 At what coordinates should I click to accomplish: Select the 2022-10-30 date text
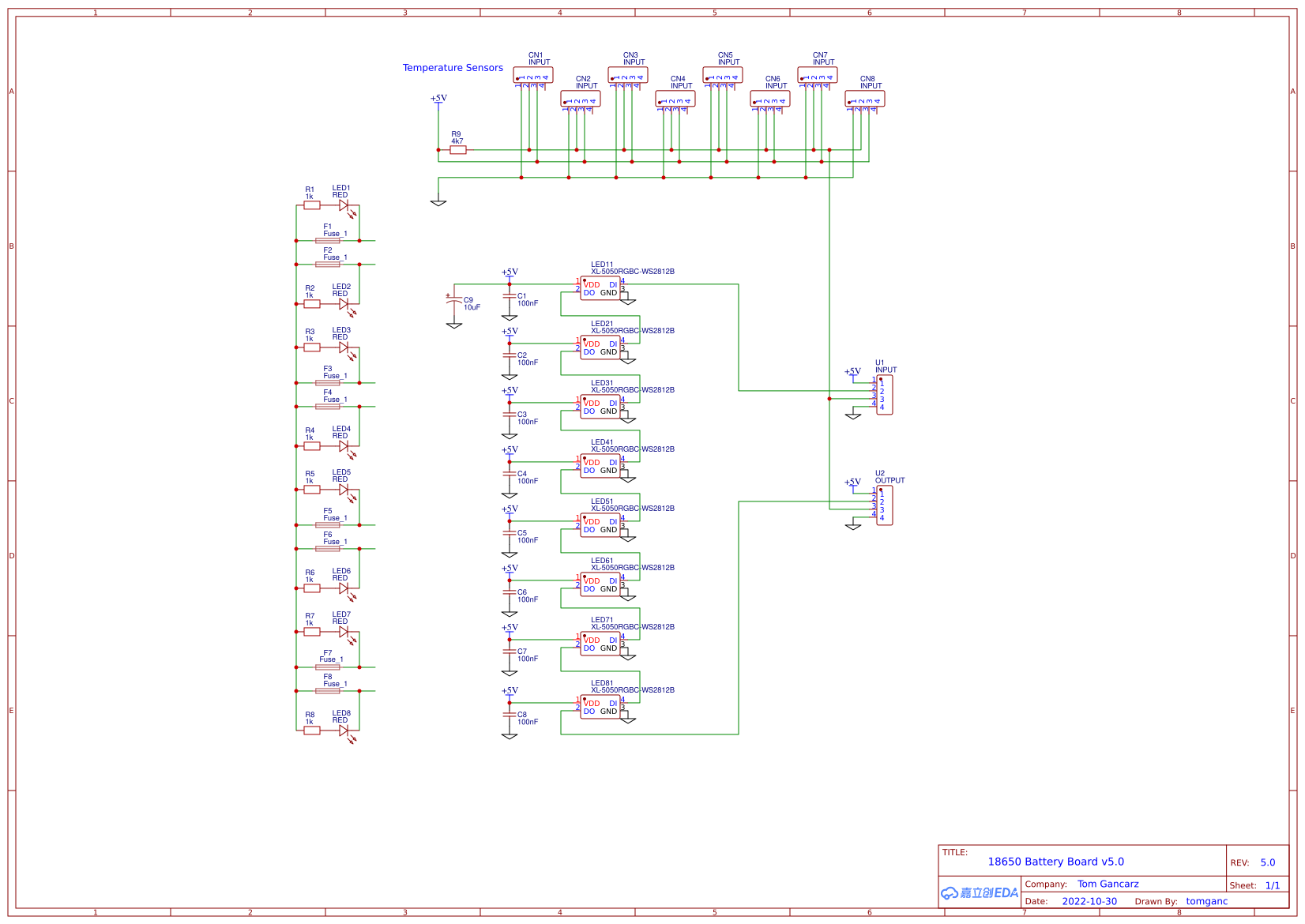1089,901
